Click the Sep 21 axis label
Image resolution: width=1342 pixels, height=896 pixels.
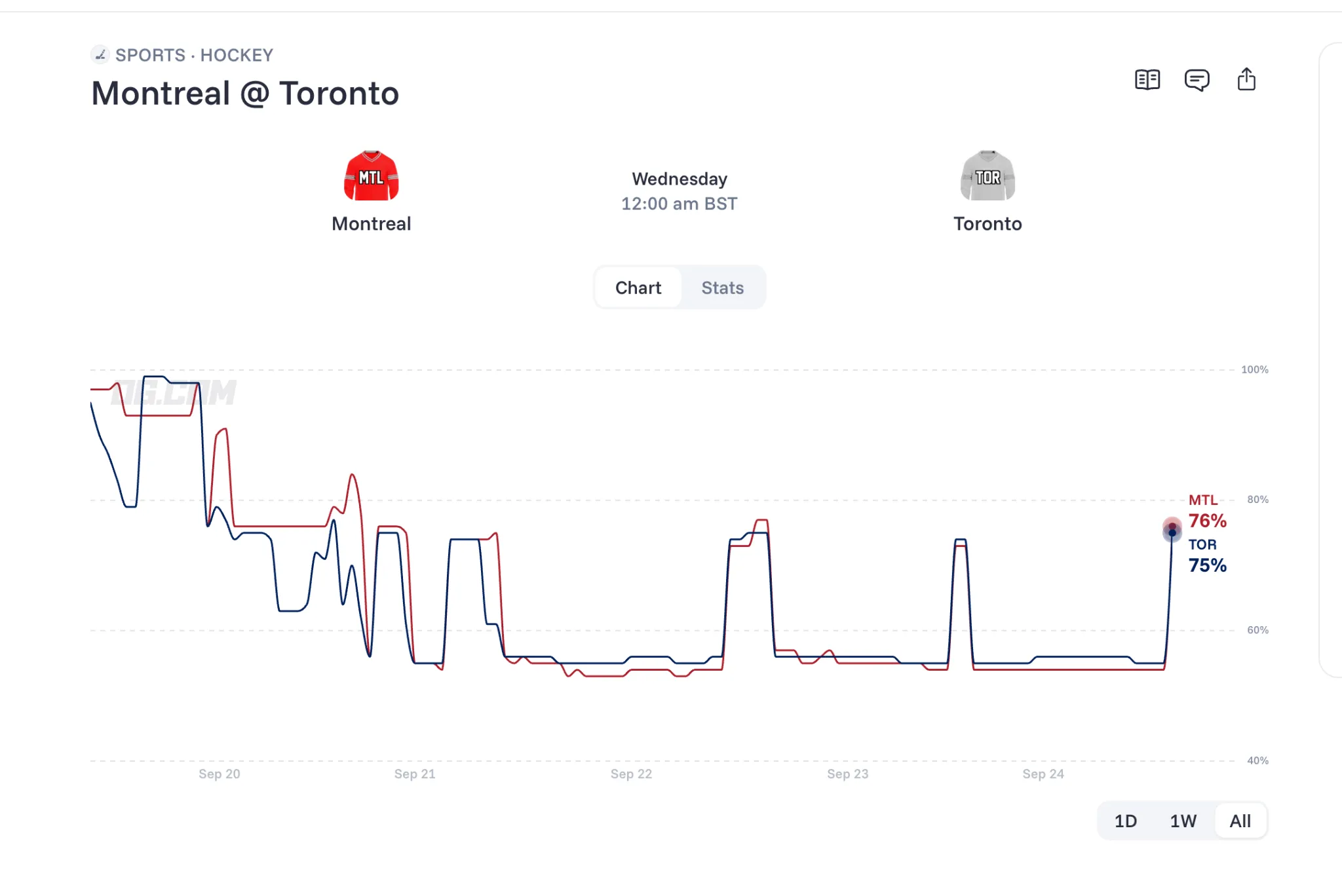pos(415,774)
